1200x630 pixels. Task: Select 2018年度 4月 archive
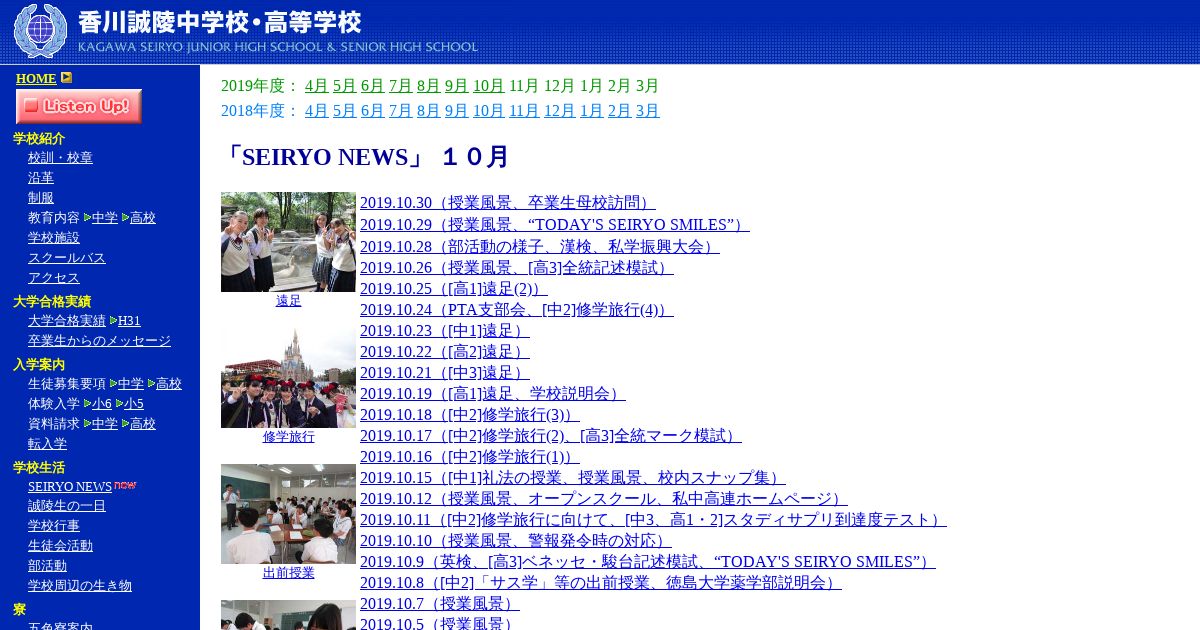[317, 111]
